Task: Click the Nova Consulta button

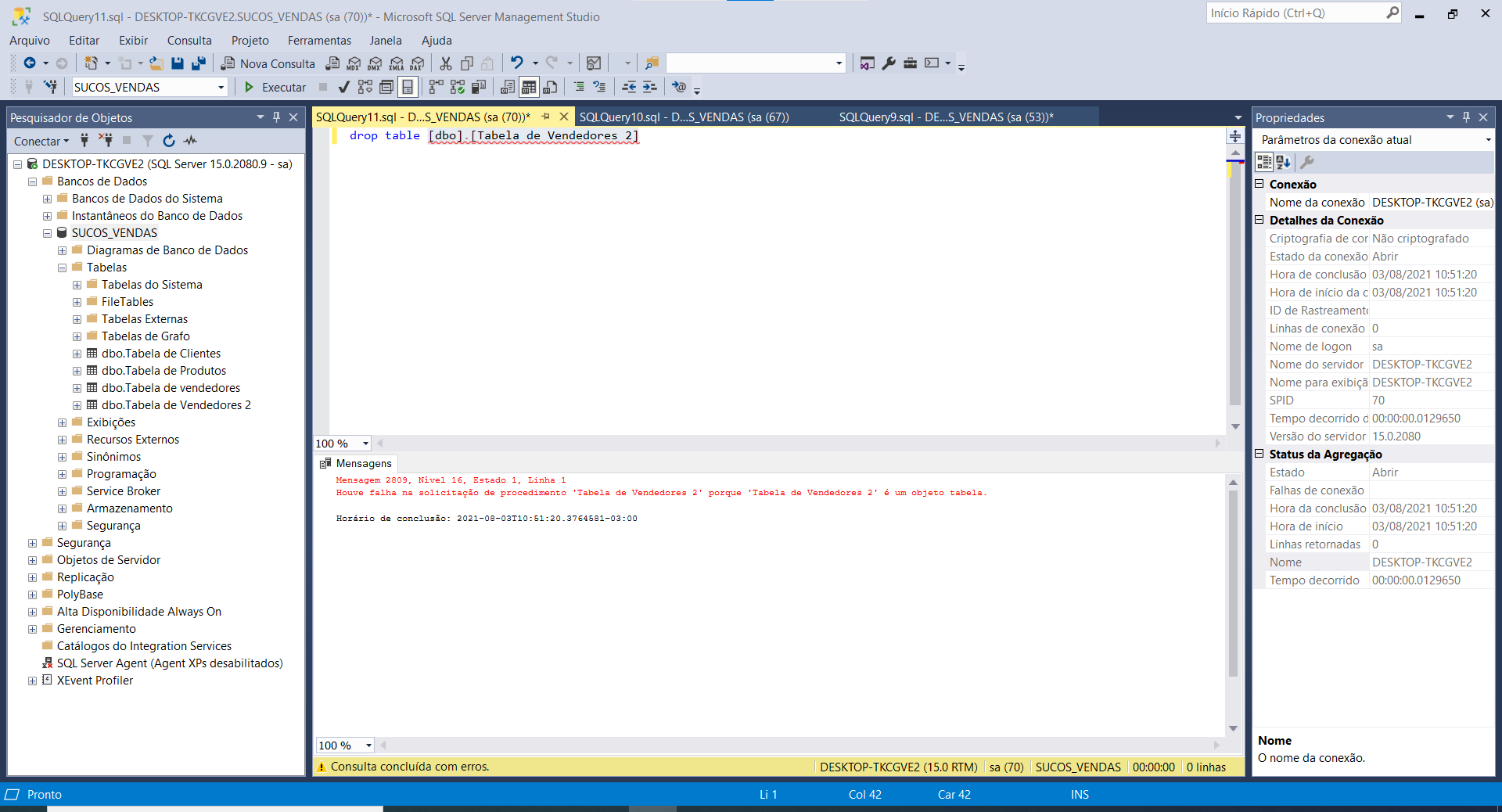Action: click(268, 63)
